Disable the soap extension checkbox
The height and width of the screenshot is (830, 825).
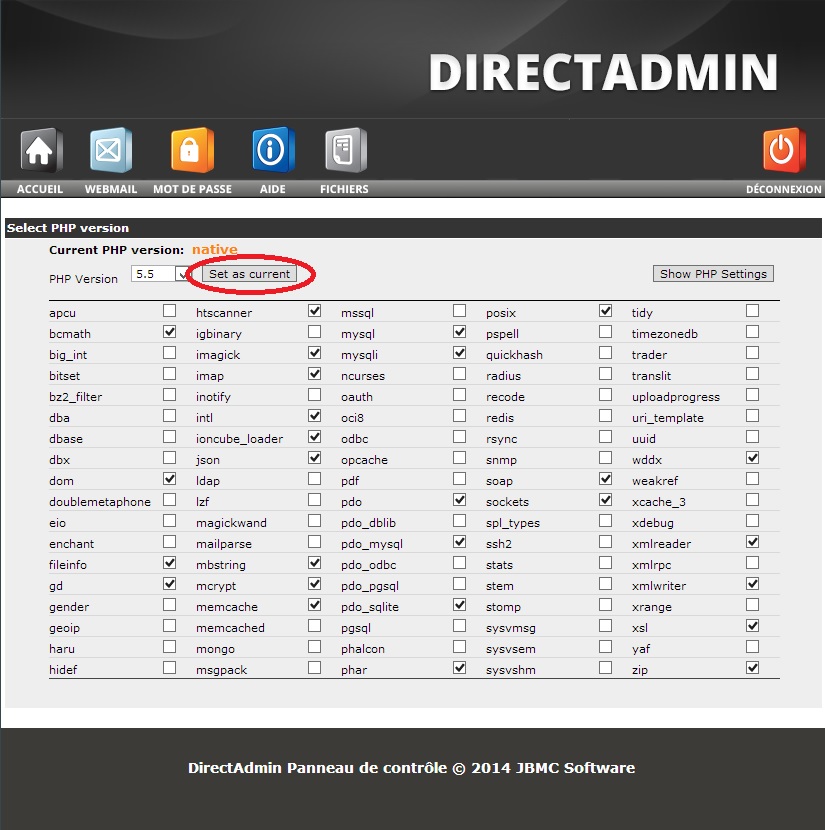point(605,479)
